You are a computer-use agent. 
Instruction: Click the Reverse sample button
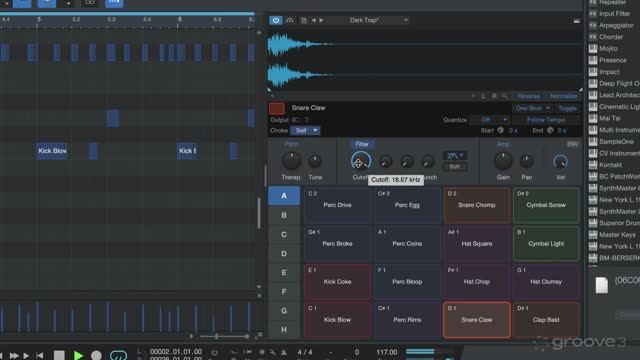528,96
